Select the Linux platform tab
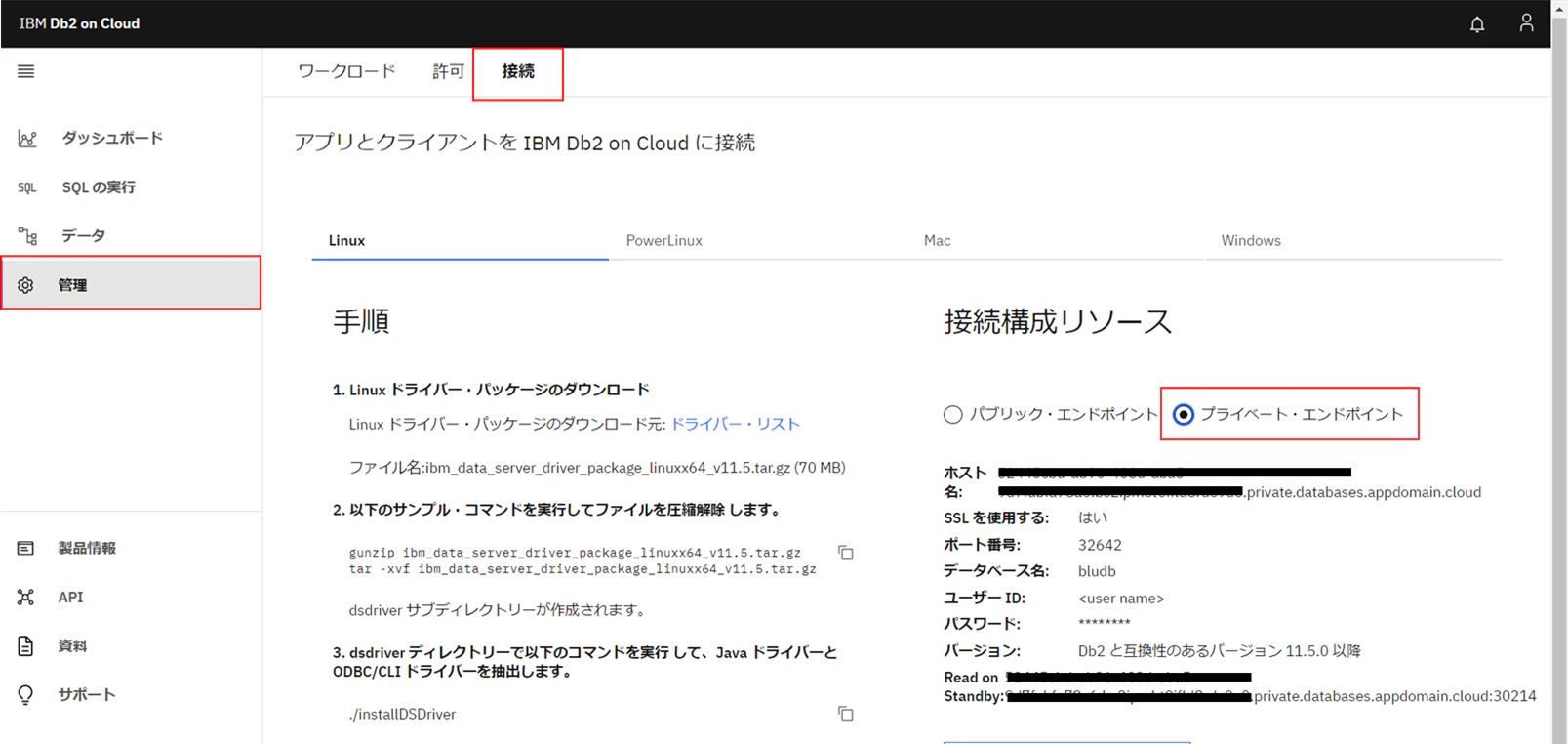 461,241
